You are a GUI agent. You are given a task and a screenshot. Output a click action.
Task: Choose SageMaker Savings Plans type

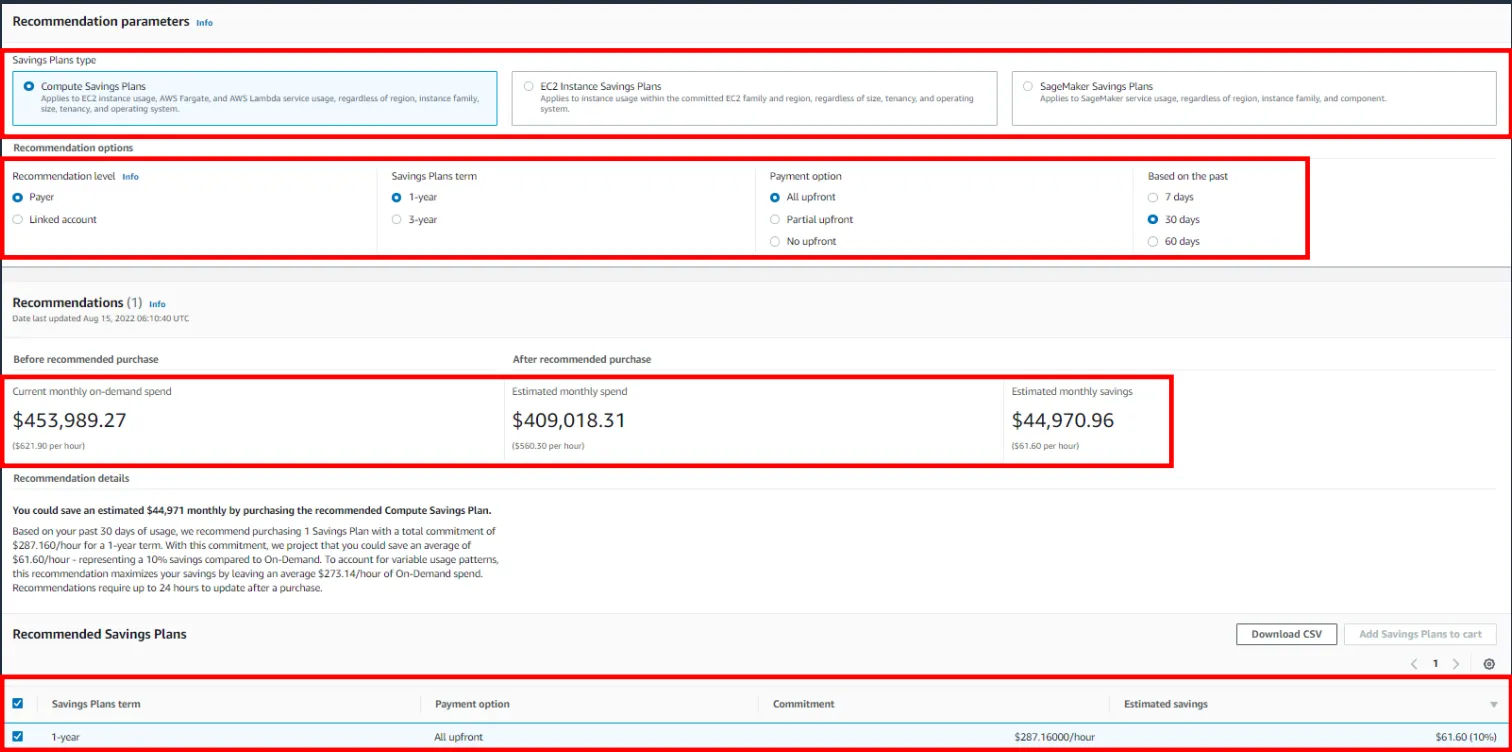1027,85
